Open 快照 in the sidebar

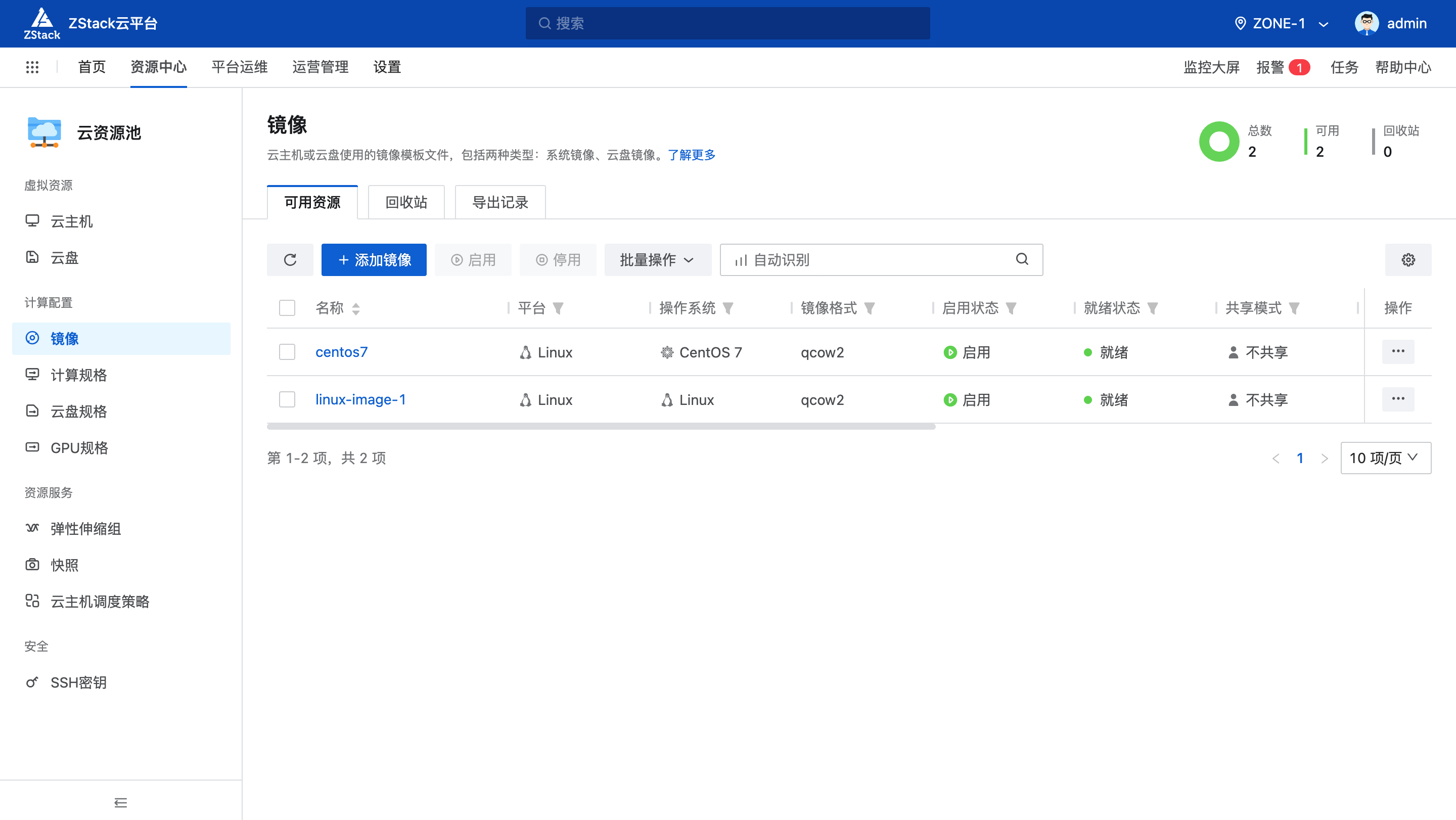[121, 565]
